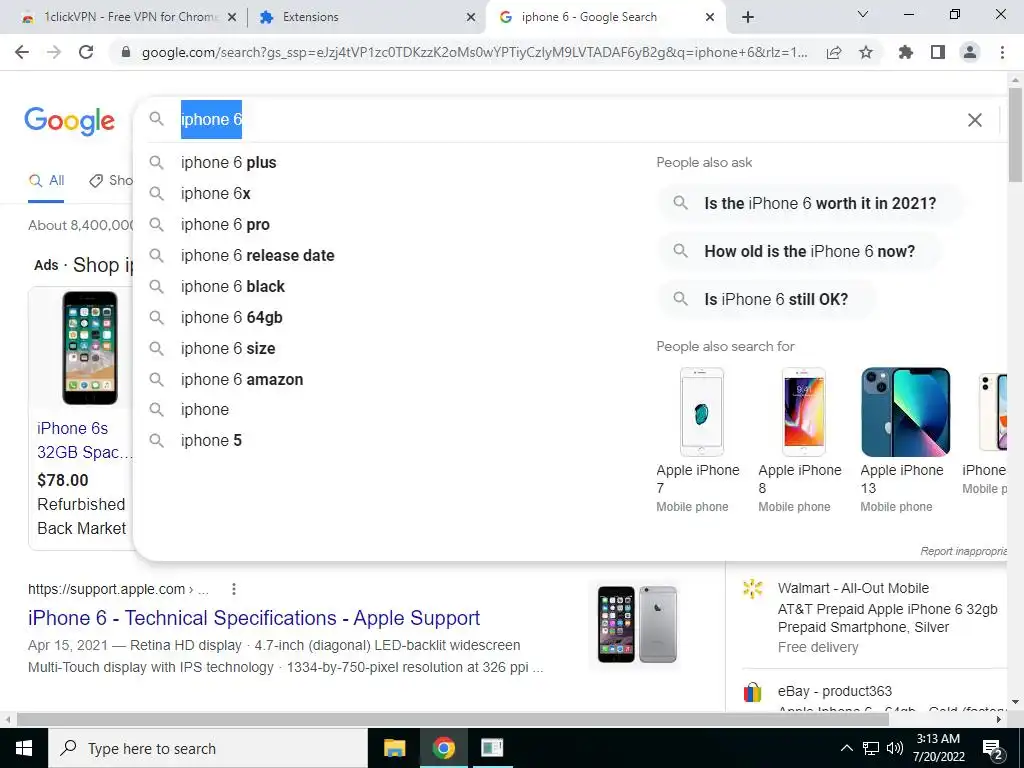Choose suggestion iphone 6 plus
This screenshot has width=1024, height=768.
(x=229, y=163)
